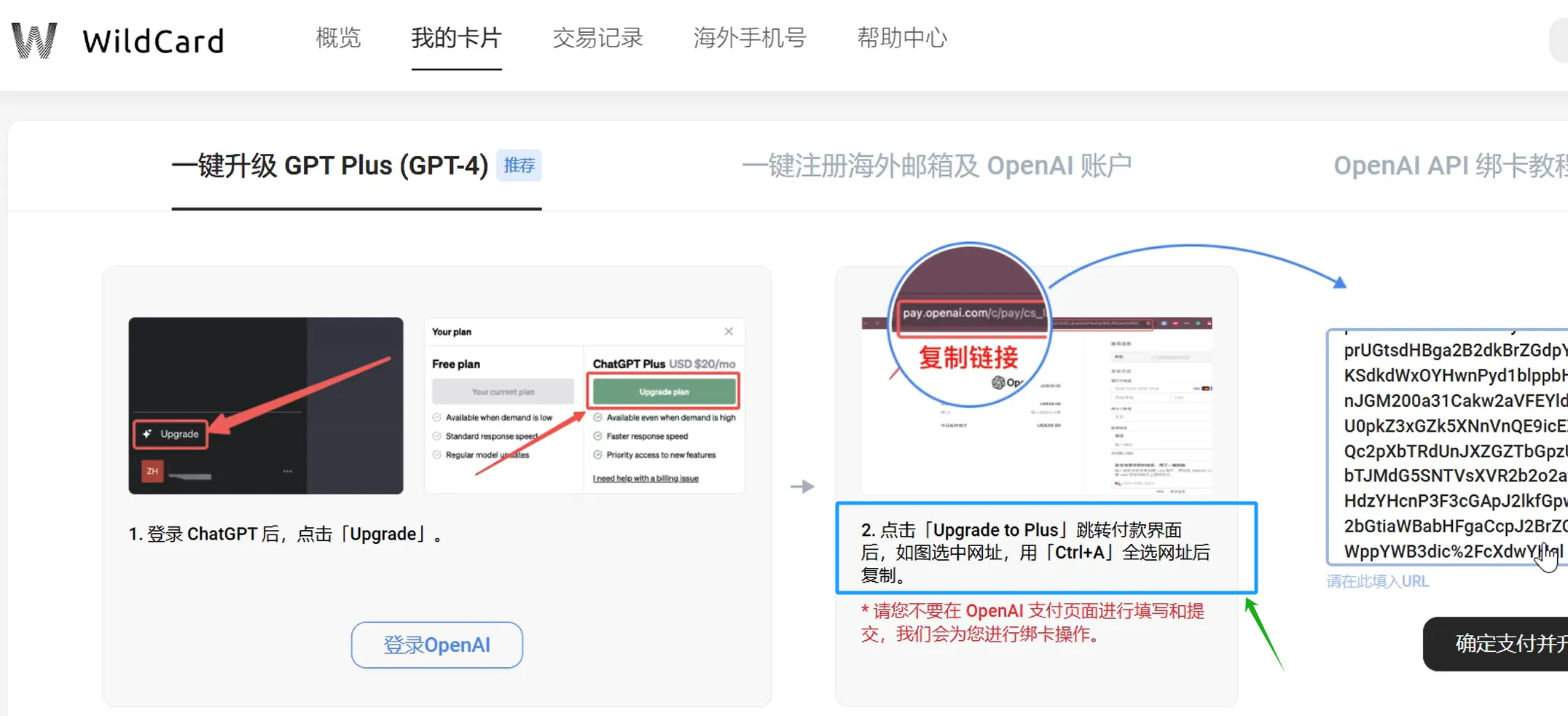Click the Upgrade sparkle button in dark screenshot
Screen dimensions: 1568x716
coord(170,434)
